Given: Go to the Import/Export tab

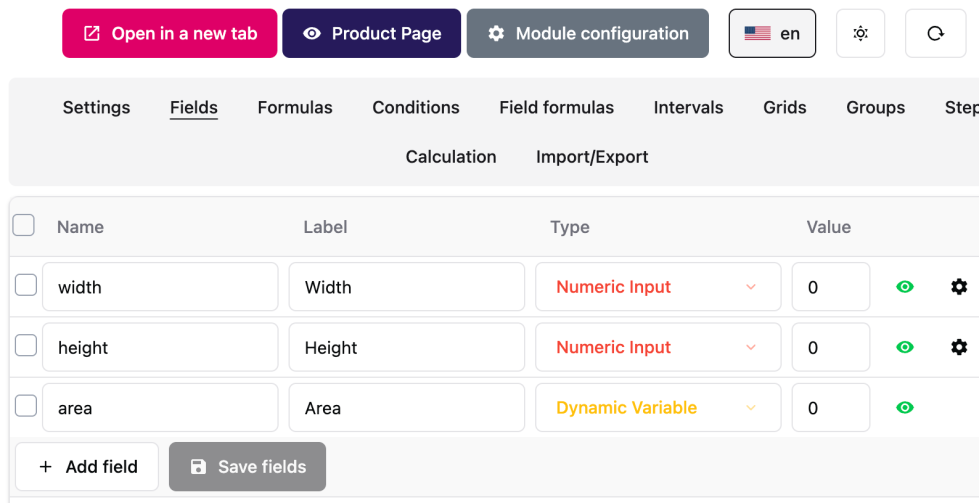Looking at the screenshot, I should [x=592, y=157].
